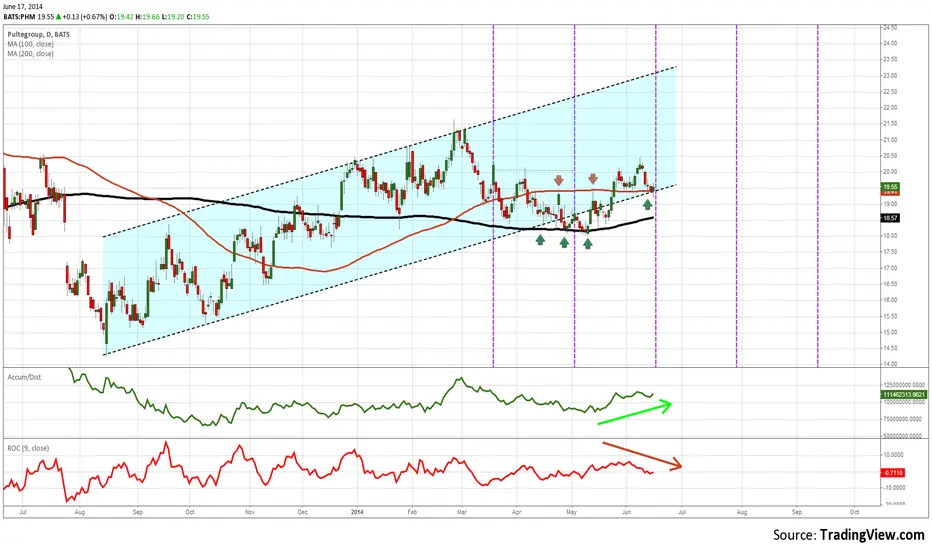The height and width of the screenshot is (550, 932).
Task: Click the green 111462313.9621 Accum/Dist value tag
Action: coord(904,395)
